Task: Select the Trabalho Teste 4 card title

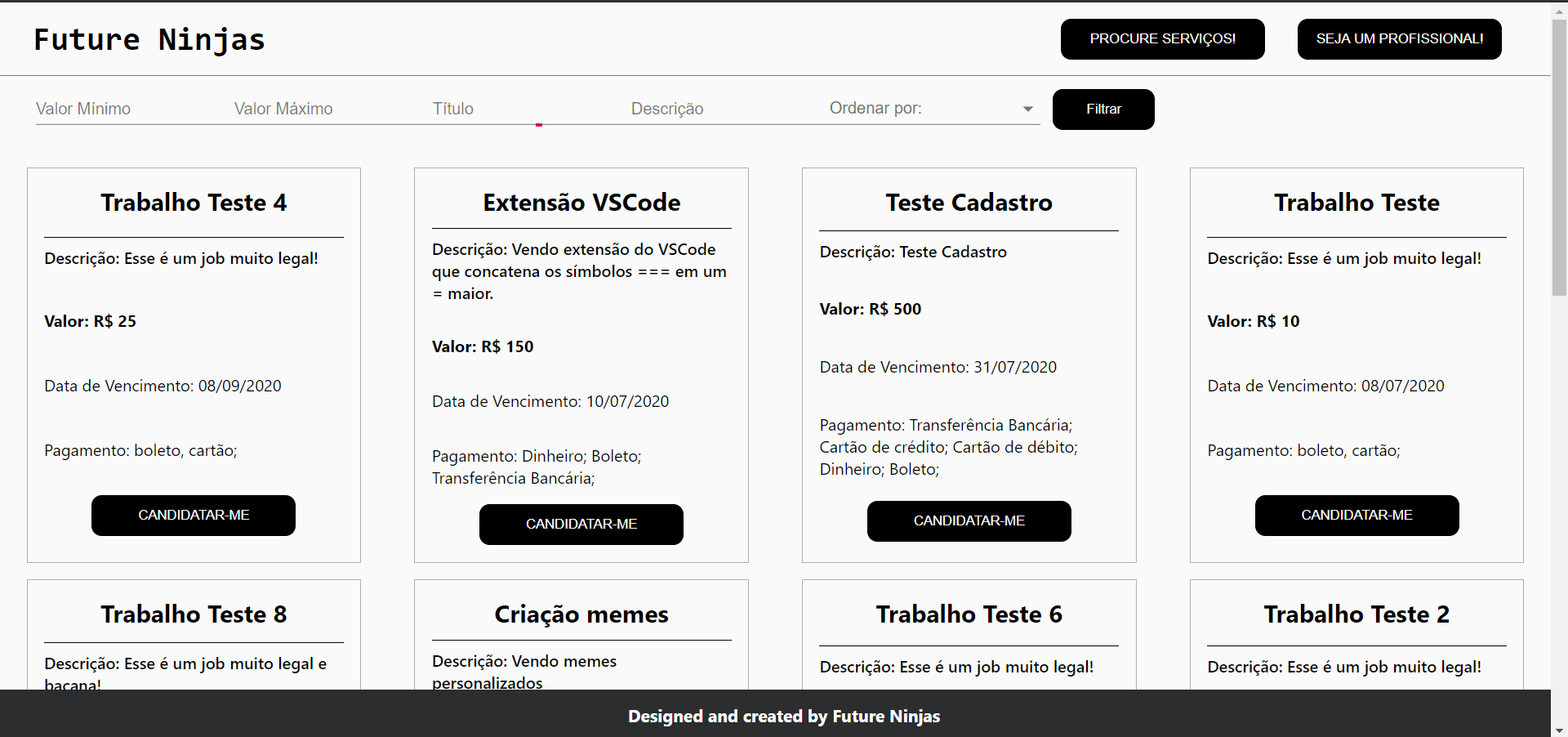Action: pos(194,203)
